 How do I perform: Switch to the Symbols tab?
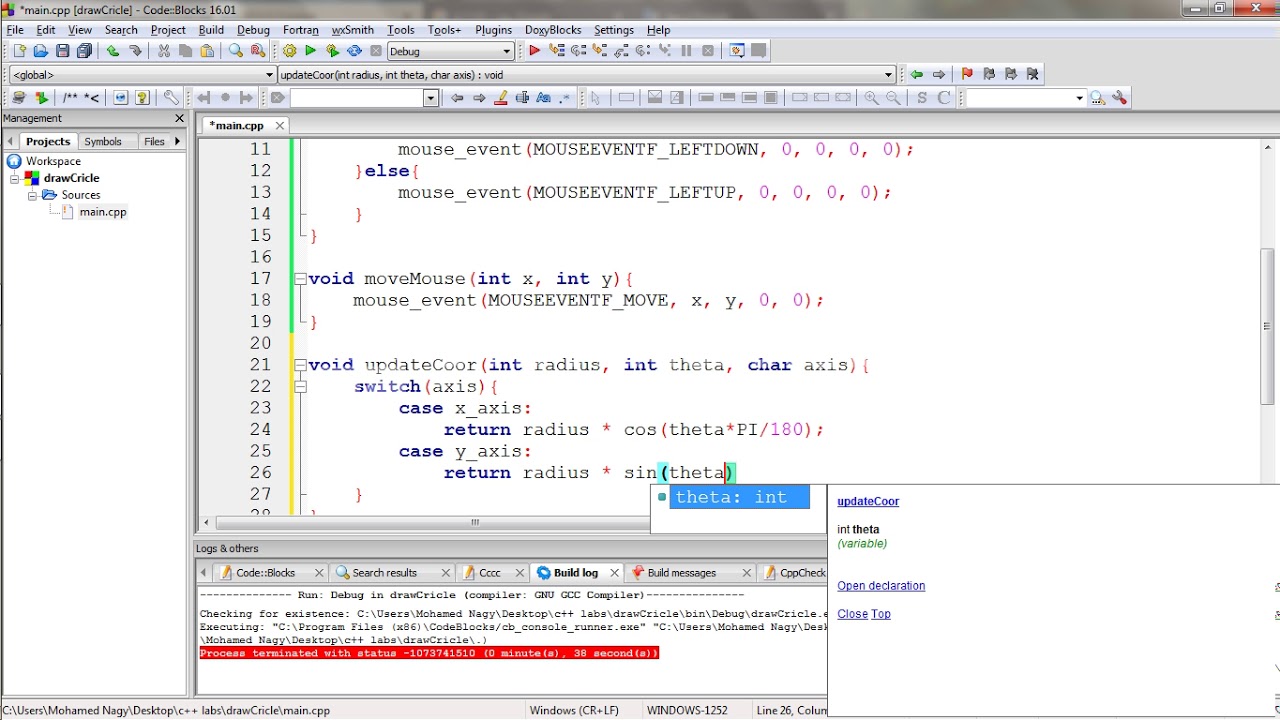[103, 142]
